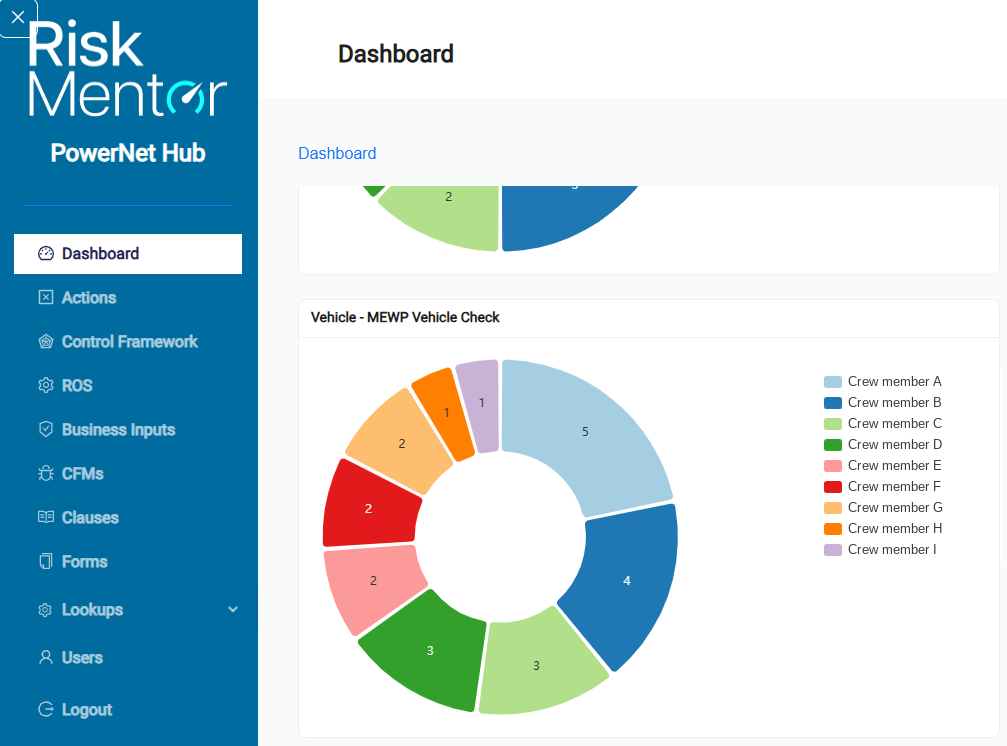This screenshot has height=746, width=1007.
Task: Toggle Crew member I legend swatch
Action: click(x=832, y=550)
